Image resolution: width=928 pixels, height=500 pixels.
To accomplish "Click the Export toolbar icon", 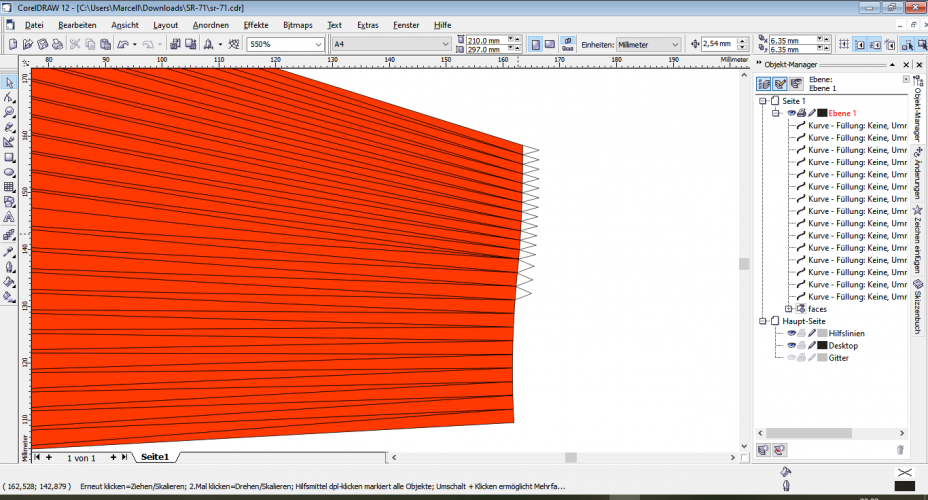I will pos(191,44).
